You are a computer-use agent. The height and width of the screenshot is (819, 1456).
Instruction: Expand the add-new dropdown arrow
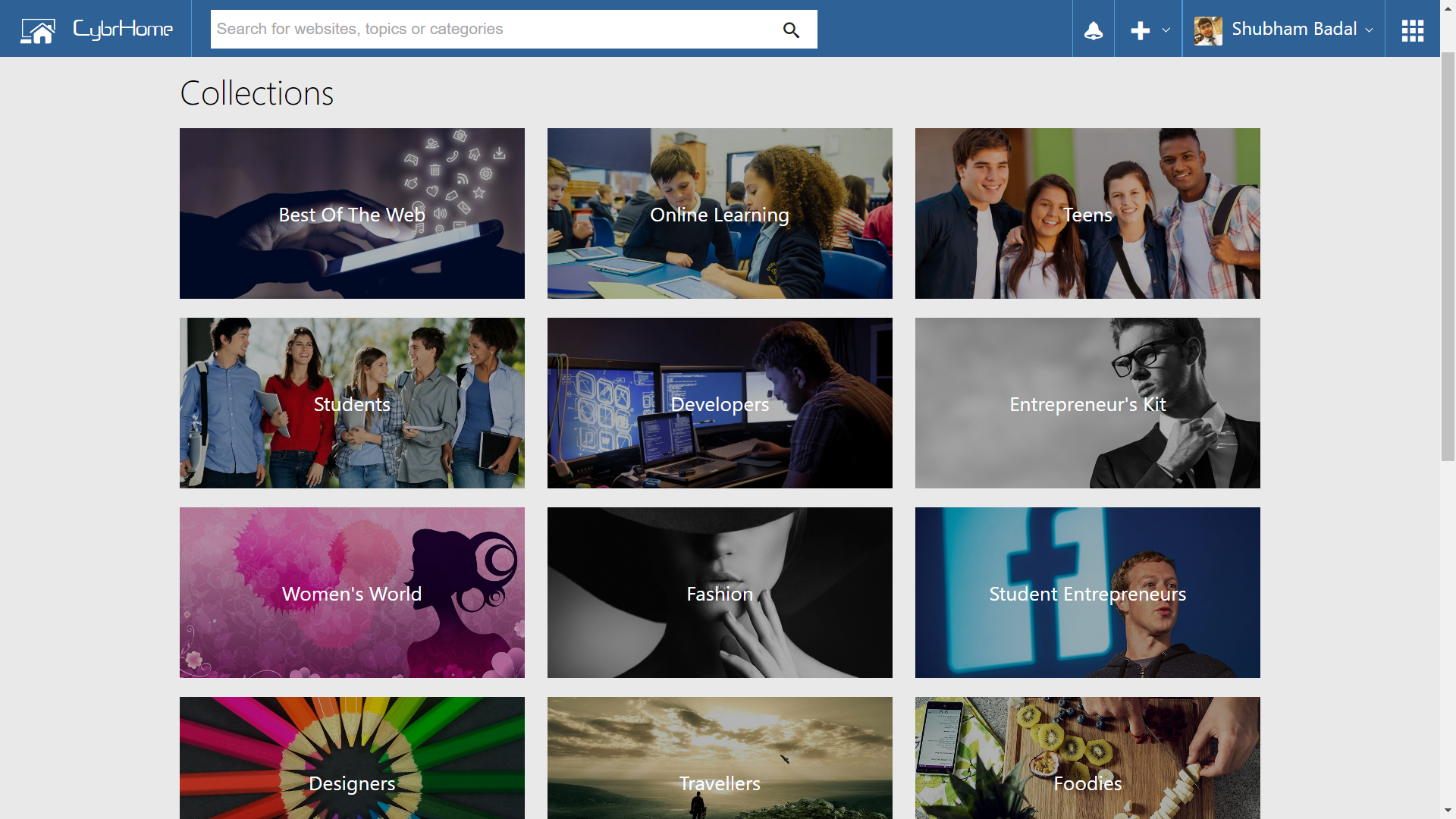[1166, 30]
